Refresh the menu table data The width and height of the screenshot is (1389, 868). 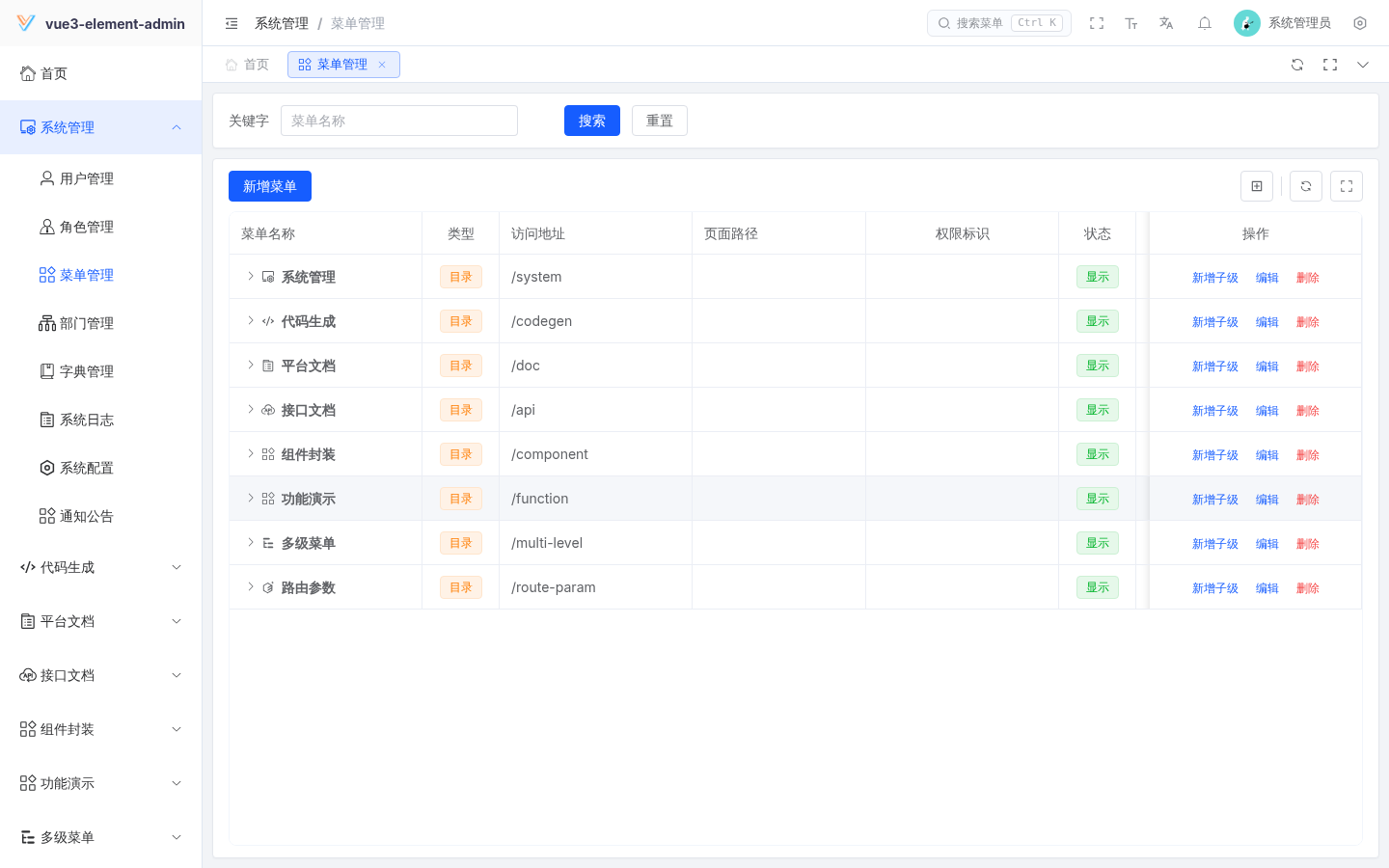pyautogui.click(x=1306, y=186)
